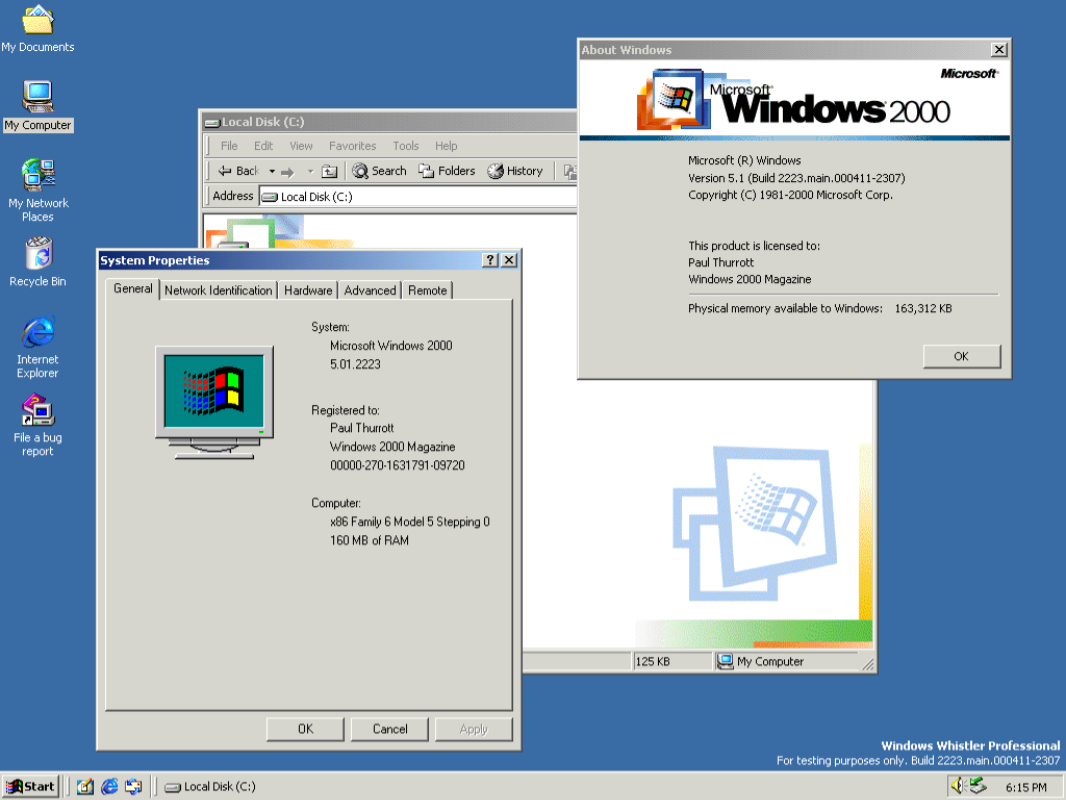Image resolution: width=1066 pixels, height=800 pixels.
Task: Launch Internet Explorer from Quick Launch bar
Action: pyautogui.click(x=110, y=786)
